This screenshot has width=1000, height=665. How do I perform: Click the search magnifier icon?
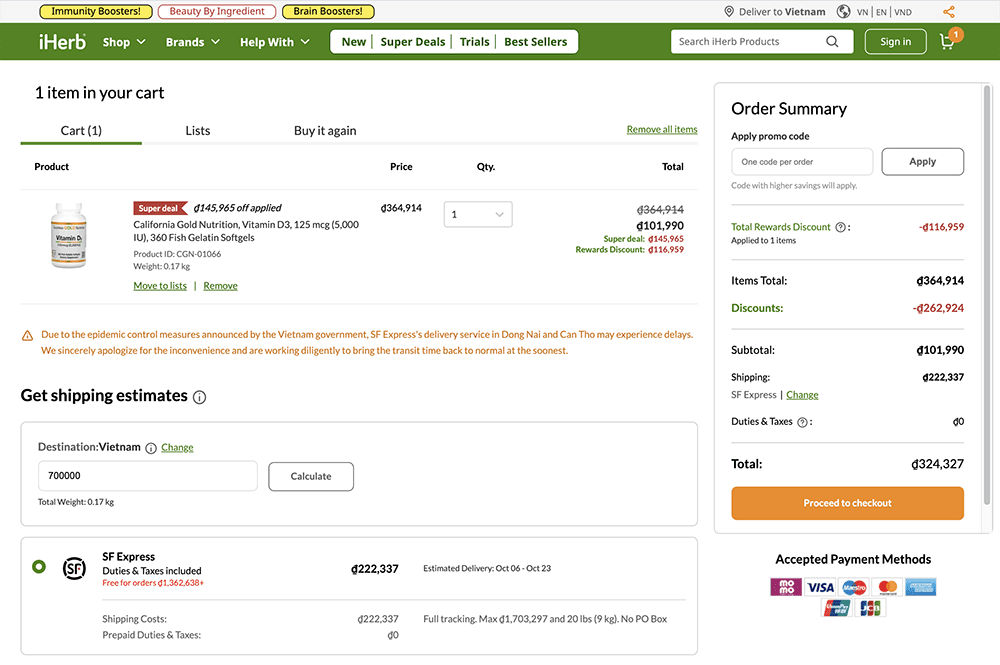[x=833, y=42]
